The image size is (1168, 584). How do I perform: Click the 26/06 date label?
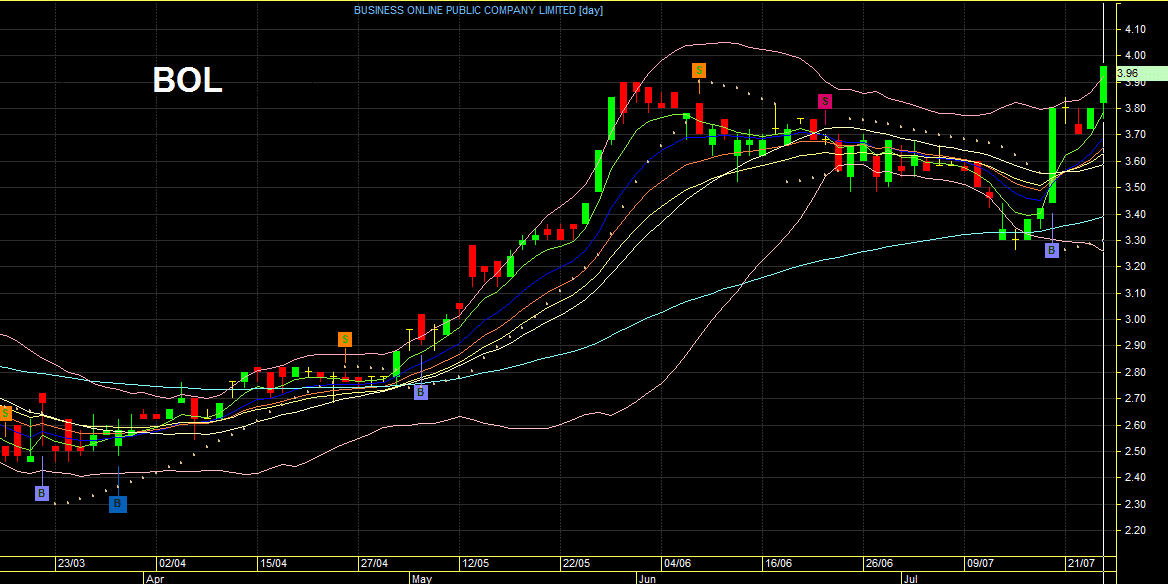point(879,563)
